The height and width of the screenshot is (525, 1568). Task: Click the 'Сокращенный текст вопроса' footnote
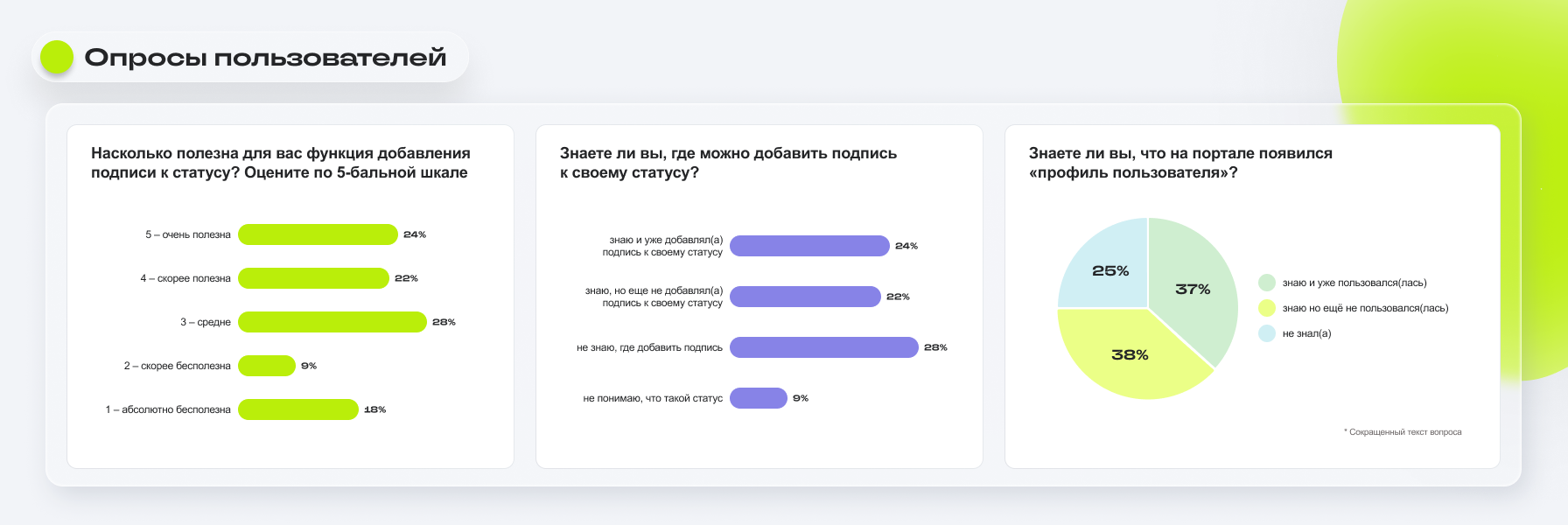1403,432
